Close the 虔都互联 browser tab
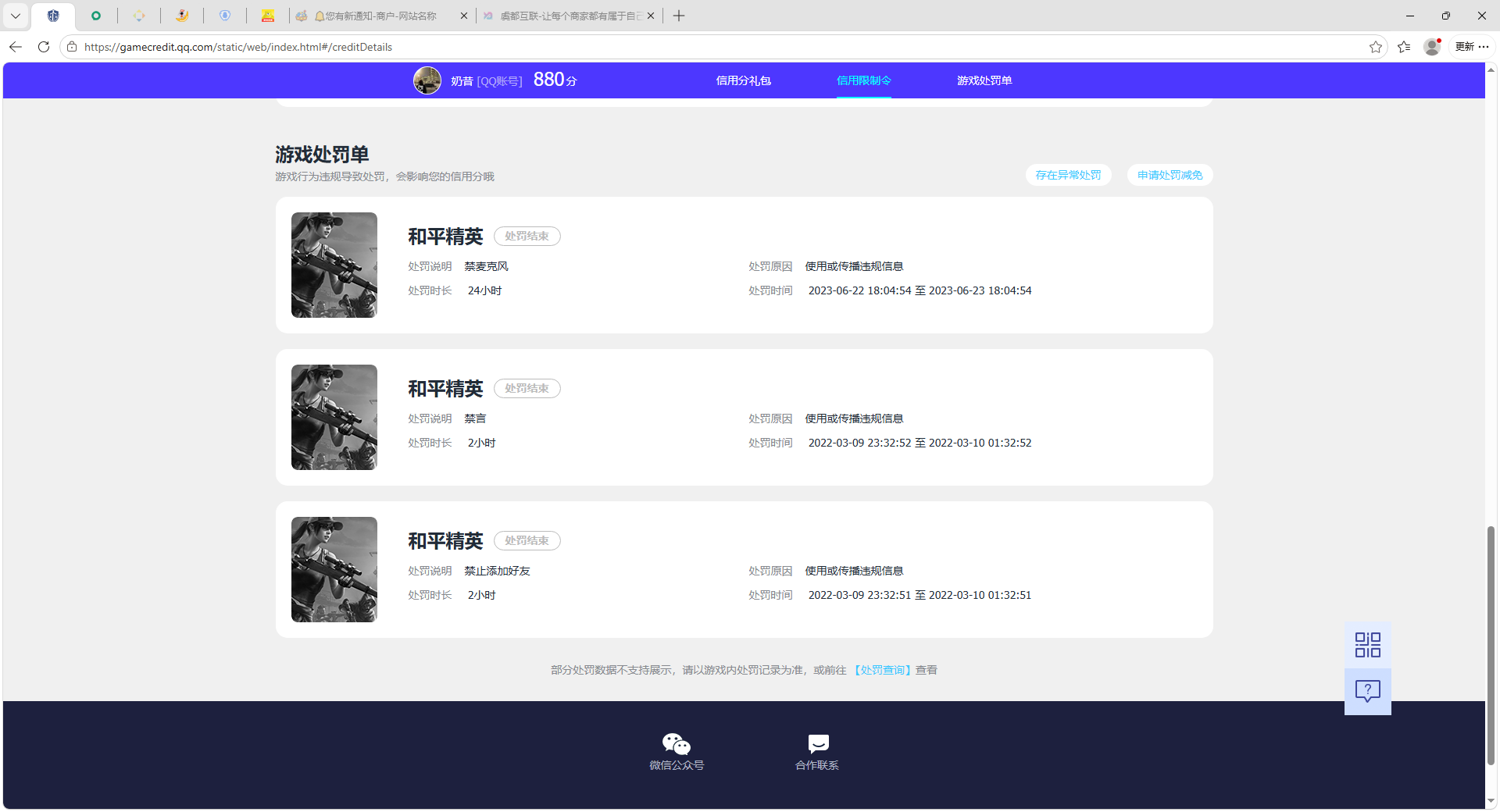Screen dimensions: 1500x812 point(651,16)
